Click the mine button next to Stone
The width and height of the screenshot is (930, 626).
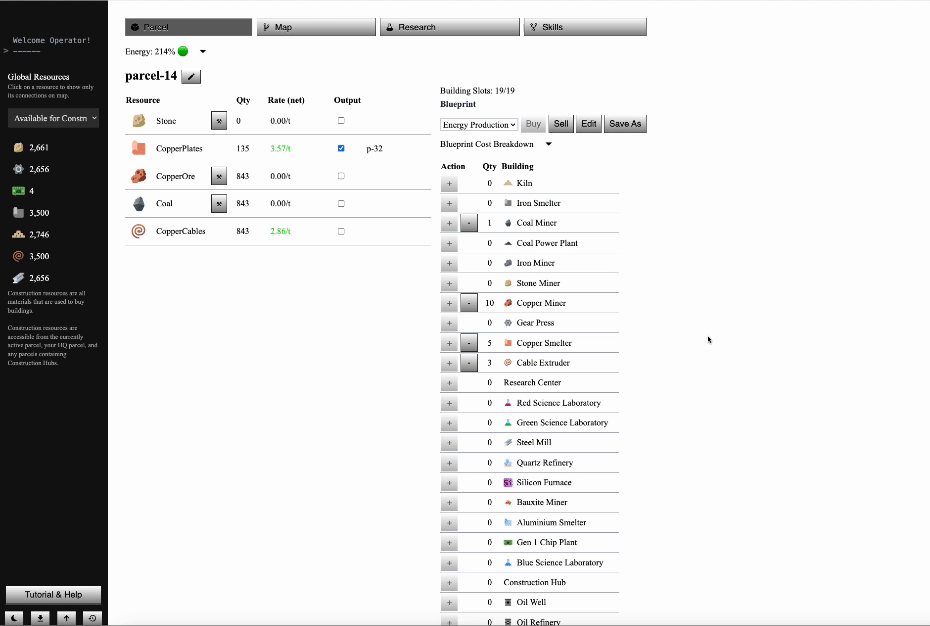pyautogui.click(x=218, y=121)
